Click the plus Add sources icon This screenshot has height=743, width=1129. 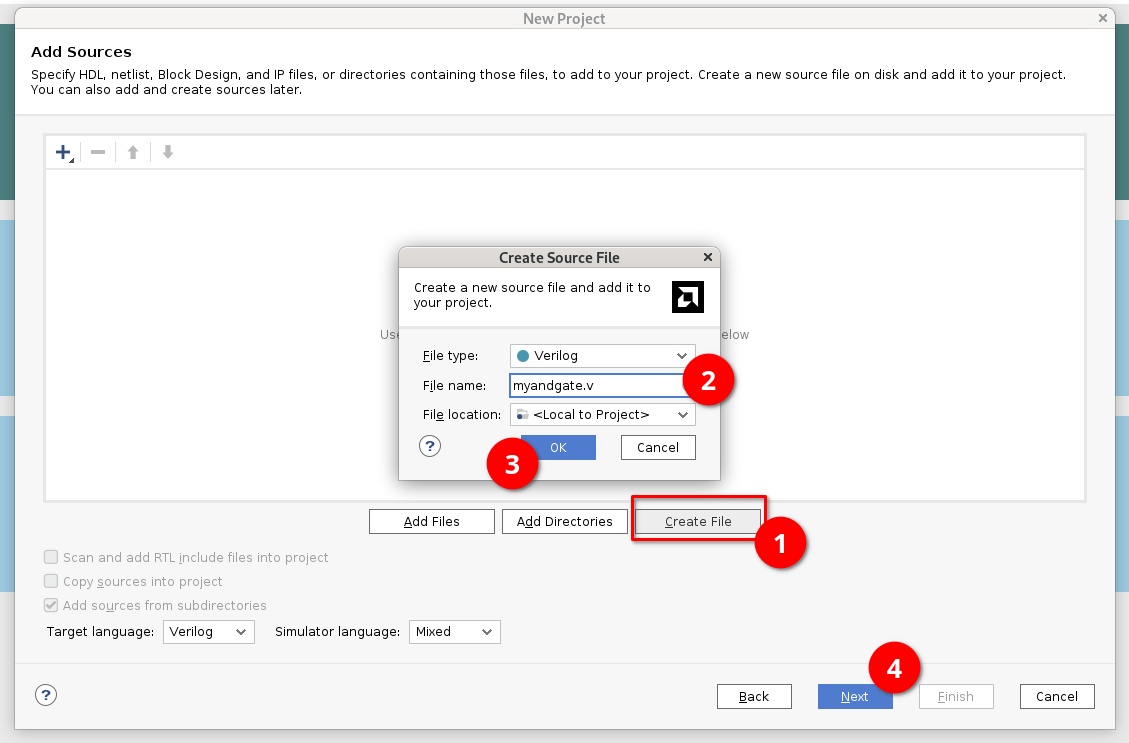tap(63, 152)
